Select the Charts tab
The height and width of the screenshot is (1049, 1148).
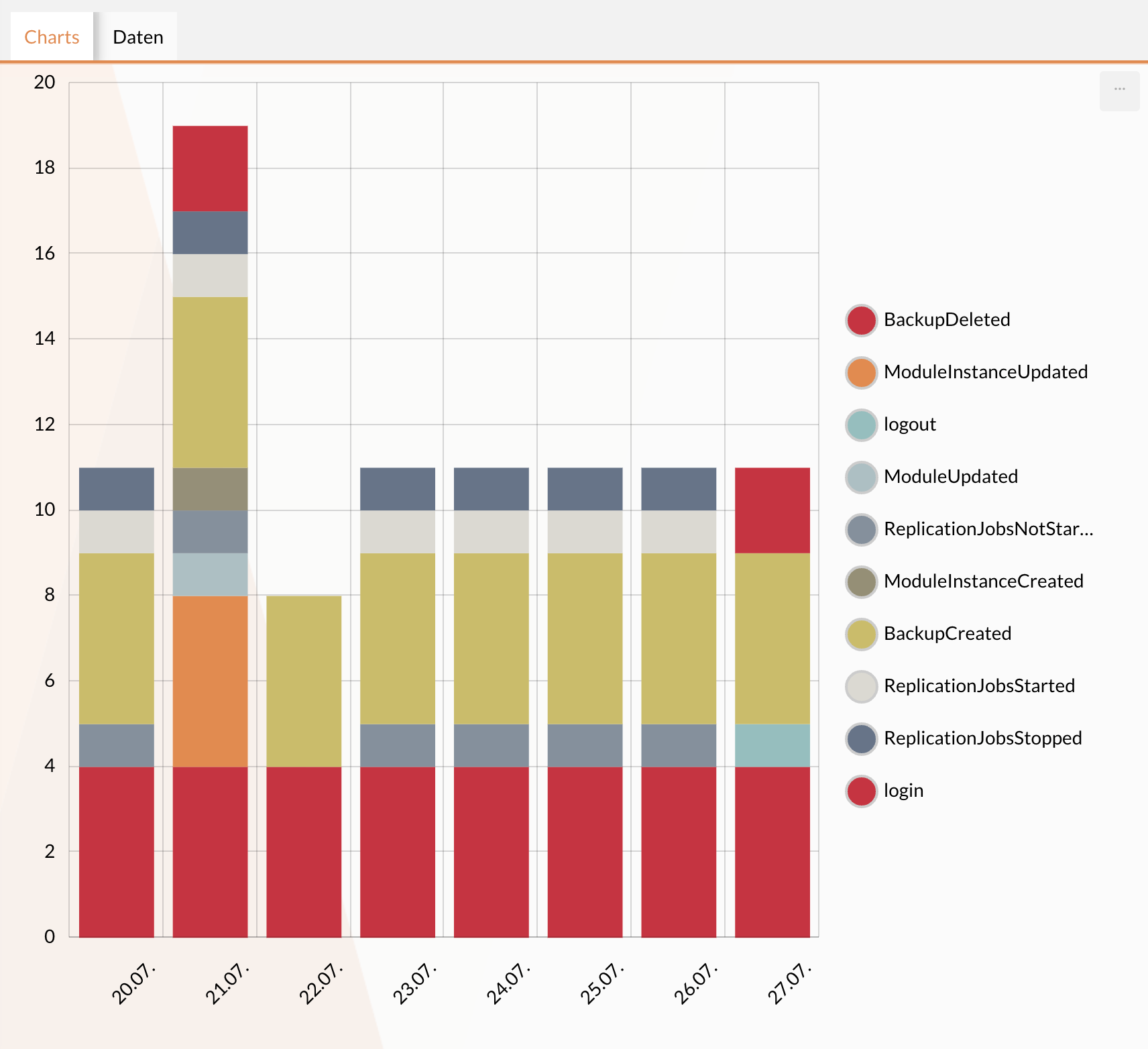[x=52, y=37]
